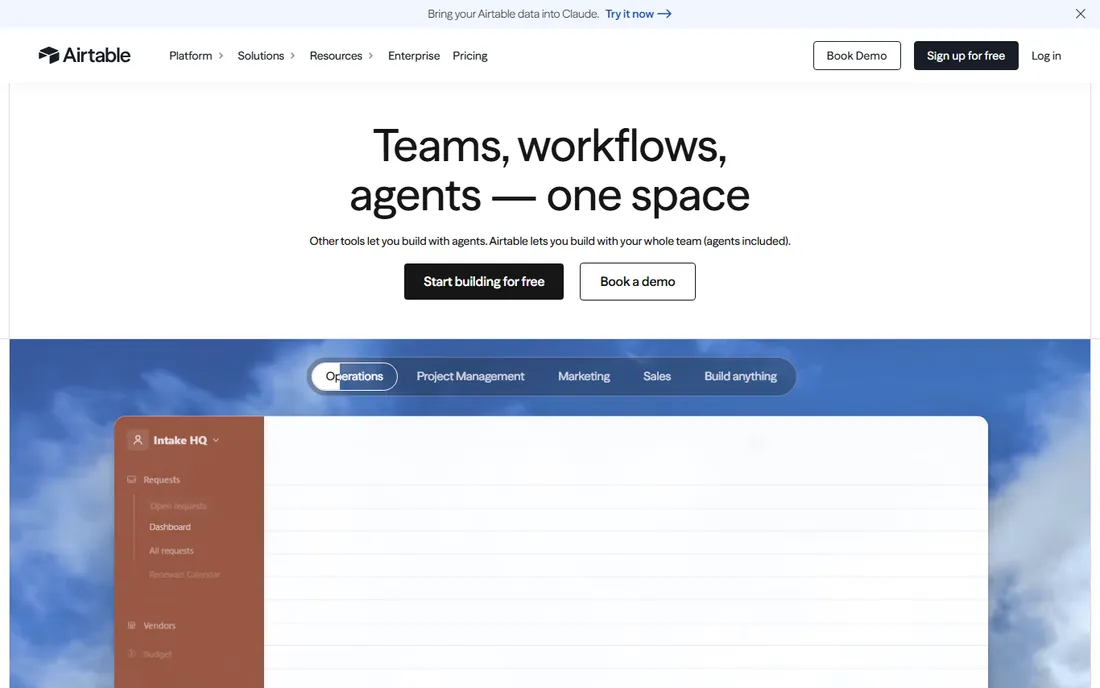Click the Airtable logo
1100x688 pixels.
point(84,55)
